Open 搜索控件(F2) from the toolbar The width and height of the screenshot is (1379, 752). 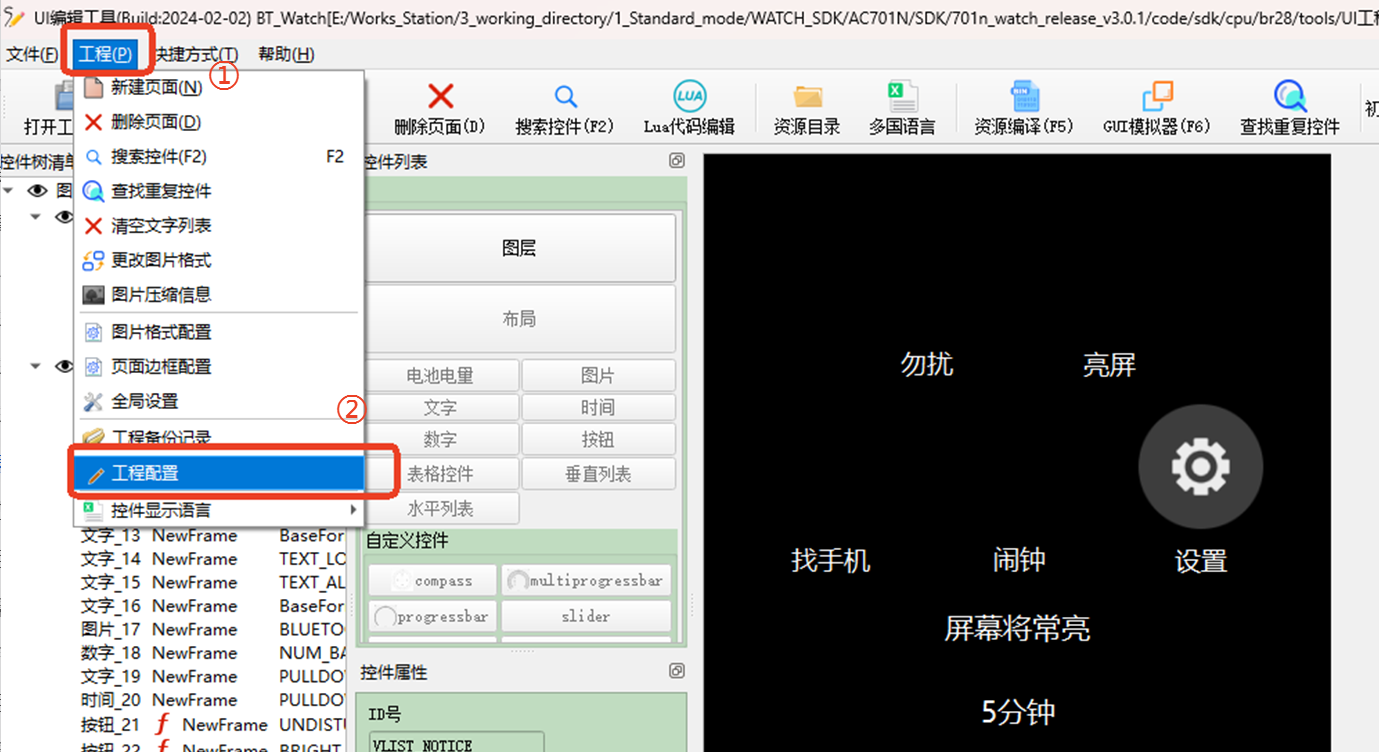[565, 96]
